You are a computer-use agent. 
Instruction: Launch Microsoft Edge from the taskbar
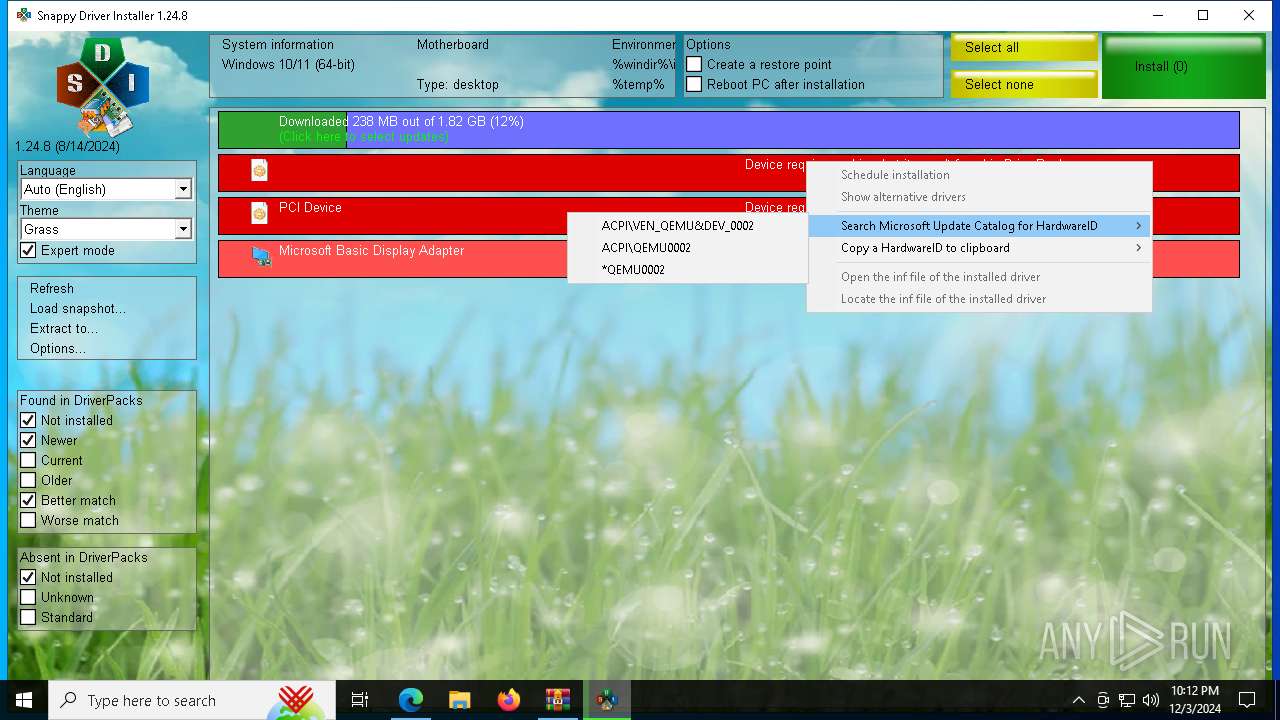[411, 700]
